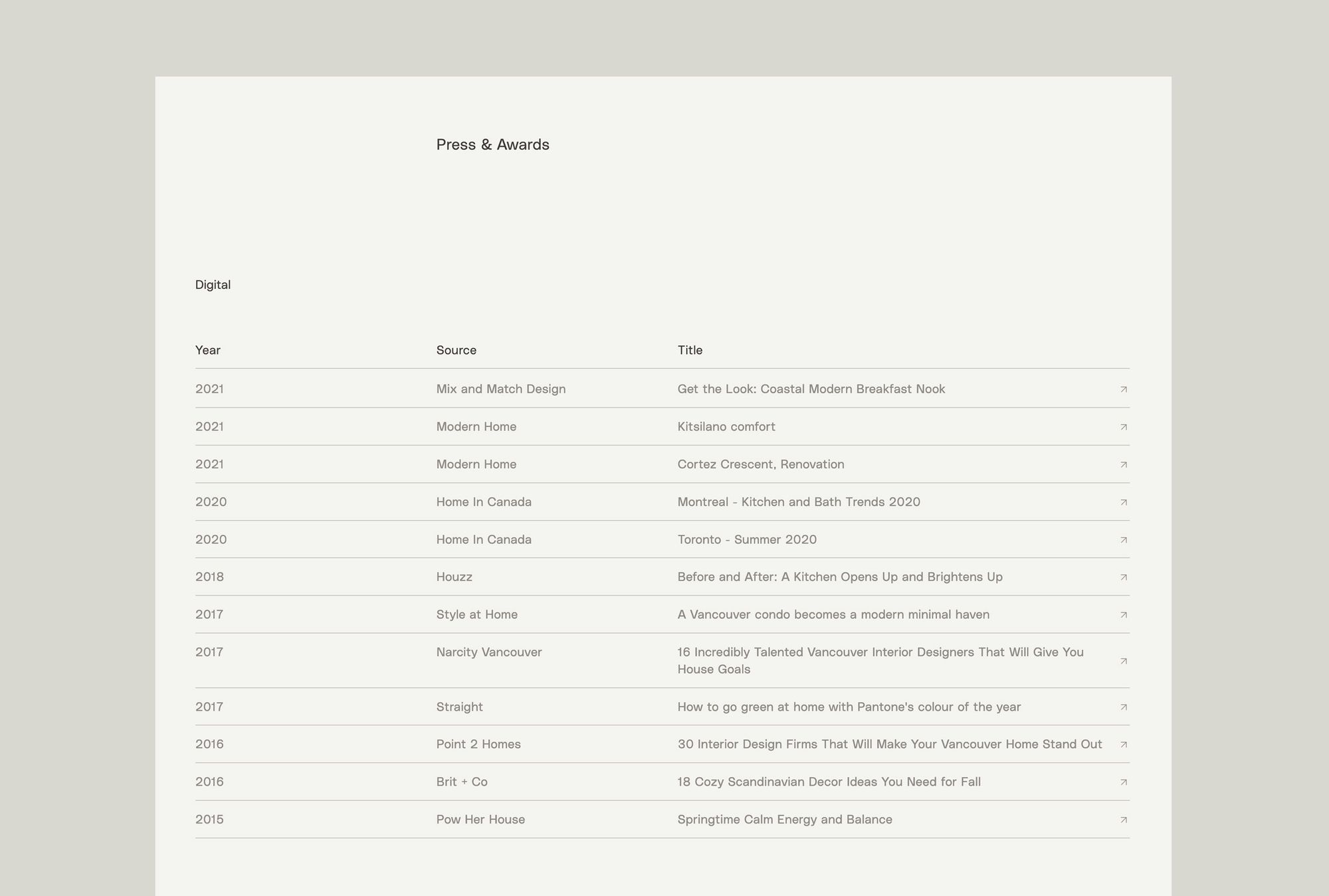Click the Press & Awards heading

[x=492, y=144]
